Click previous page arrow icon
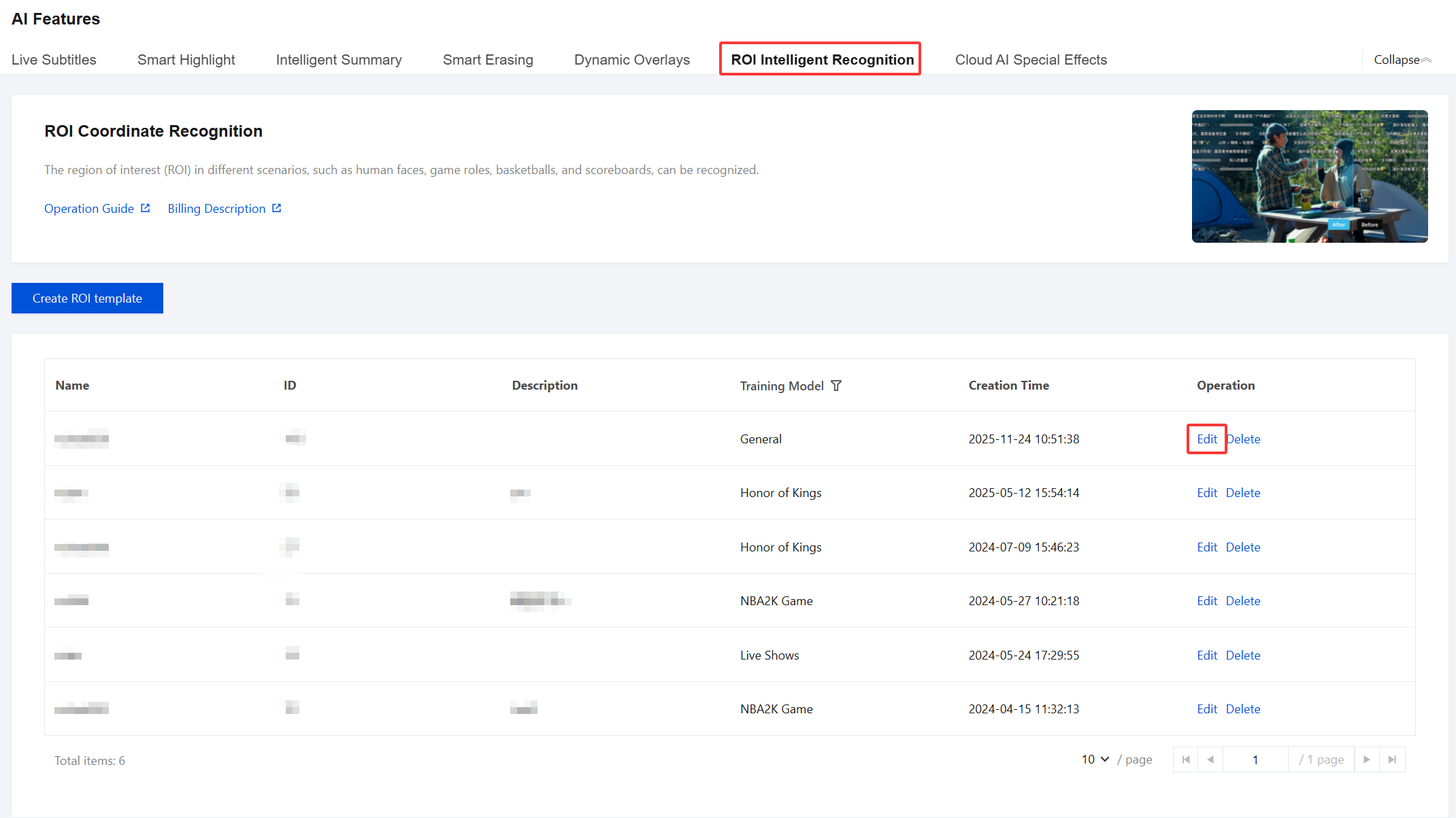1456x818 pixels. click(x=1210, y=760)
